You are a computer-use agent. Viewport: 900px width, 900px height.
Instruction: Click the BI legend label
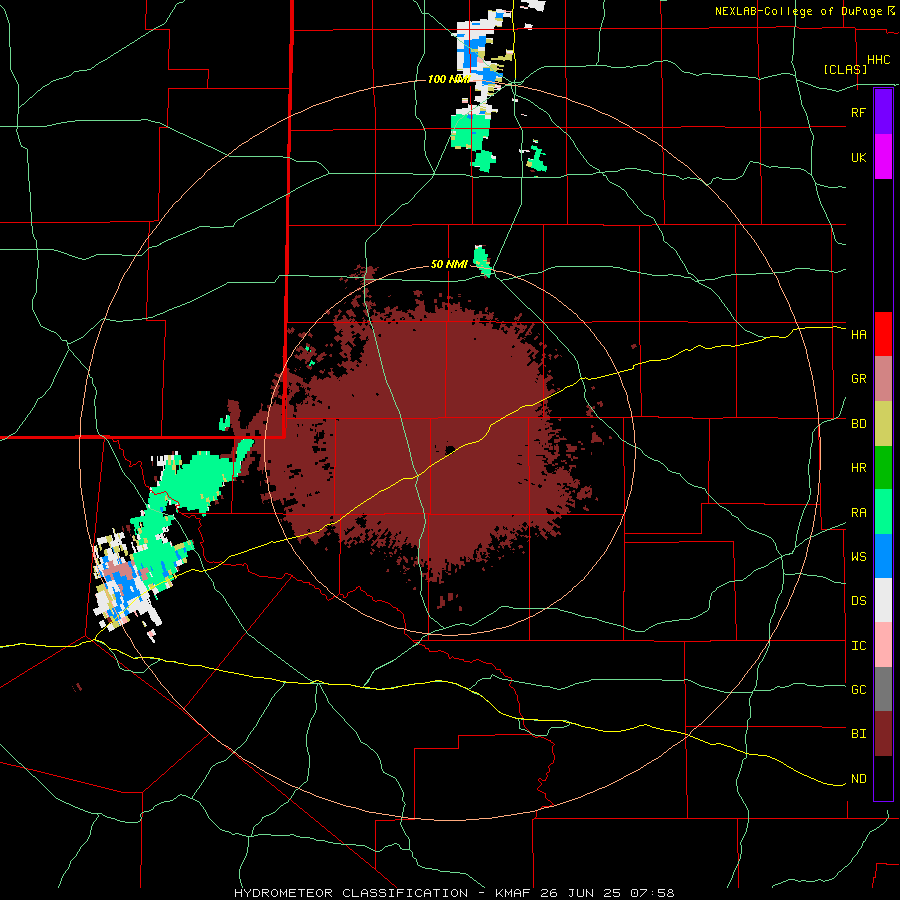(858, 734)
